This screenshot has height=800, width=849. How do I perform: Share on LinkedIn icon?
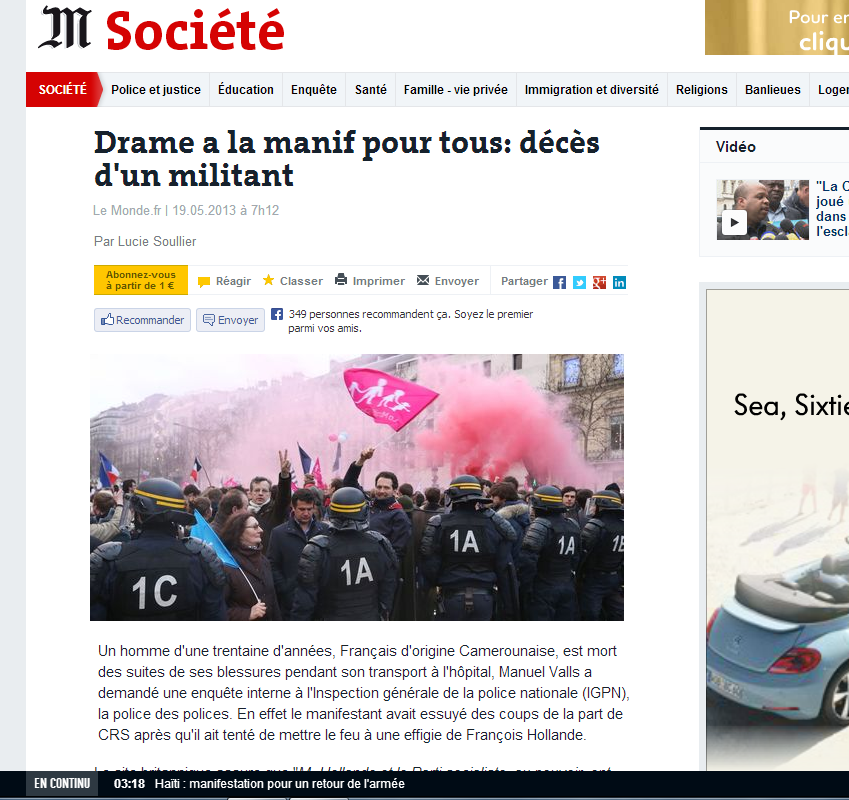(619, 283)
